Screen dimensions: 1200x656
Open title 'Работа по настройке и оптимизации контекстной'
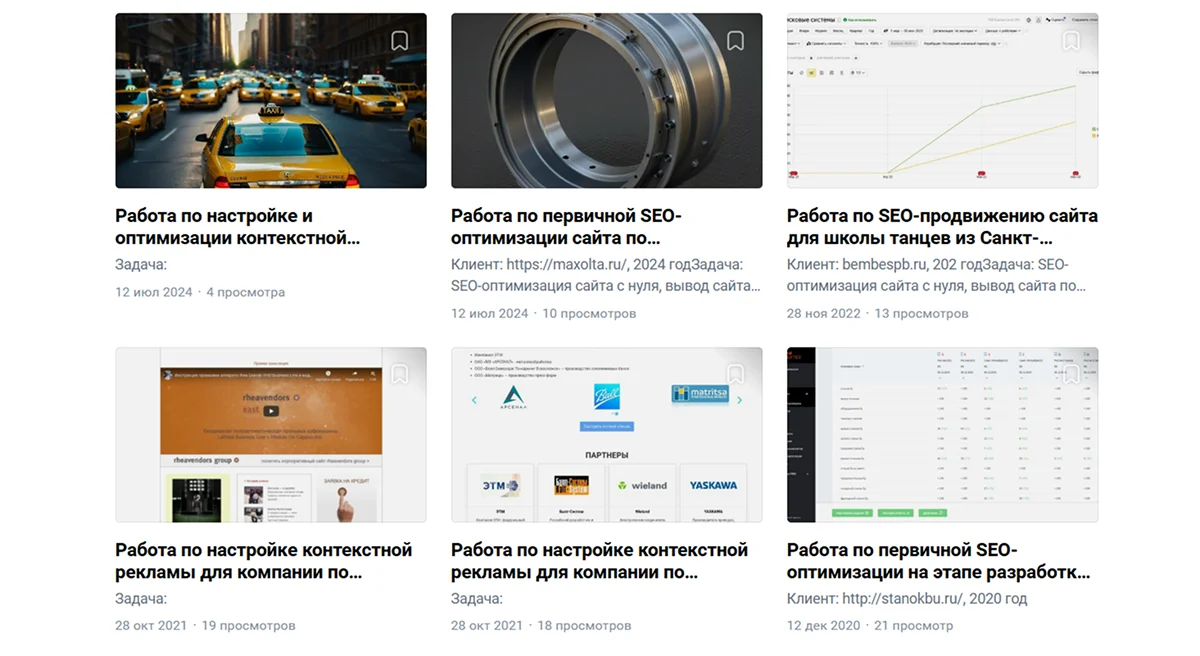[x=237, y=227]
